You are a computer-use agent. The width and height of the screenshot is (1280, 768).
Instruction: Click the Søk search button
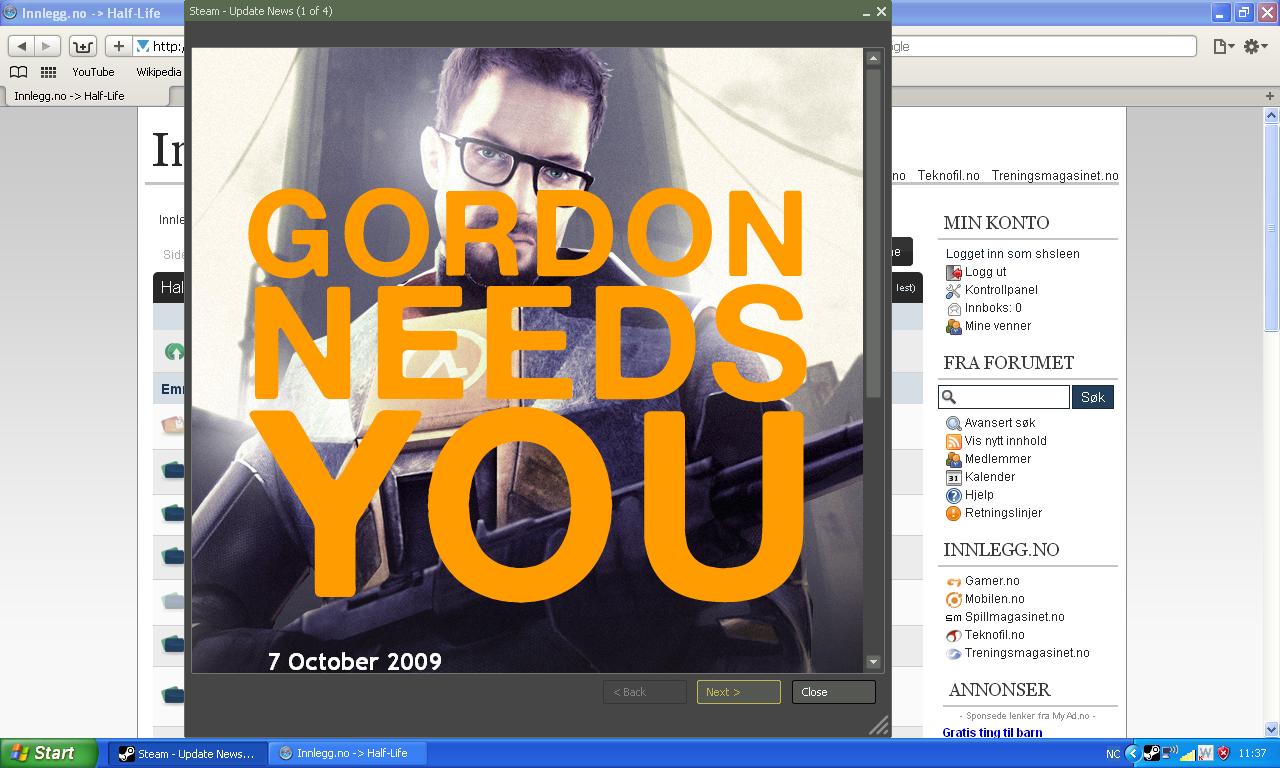point(1093,397)
